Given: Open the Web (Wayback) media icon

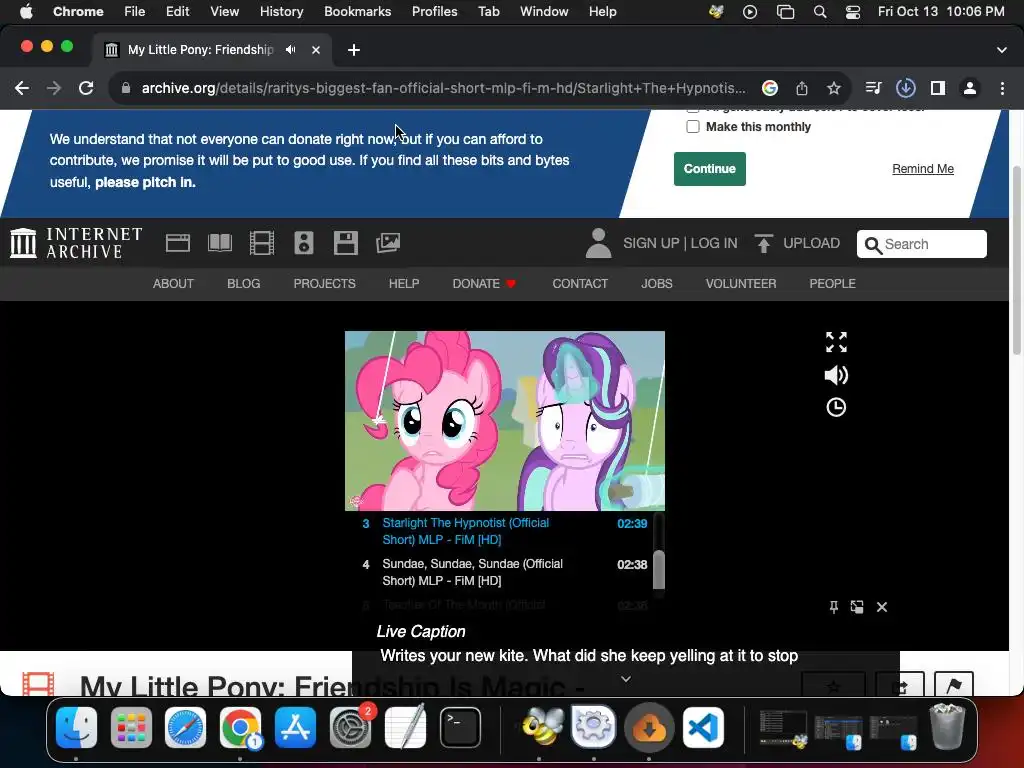Looking at the screenshot, I should (x=178, y=243).
